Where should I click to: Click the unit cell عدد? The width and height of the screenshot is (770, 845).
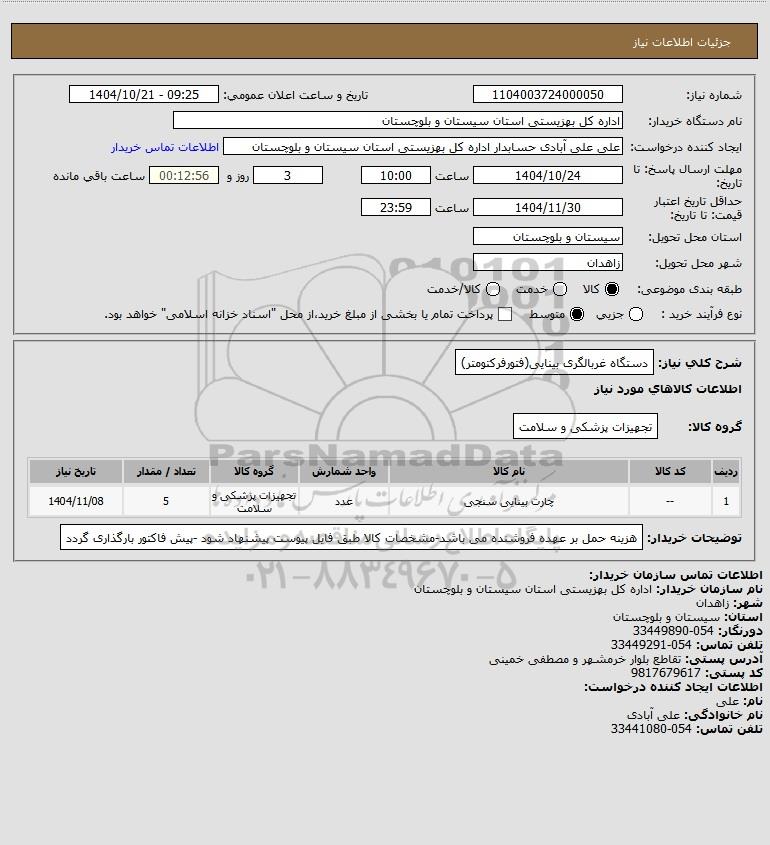(x=343, y=502)
